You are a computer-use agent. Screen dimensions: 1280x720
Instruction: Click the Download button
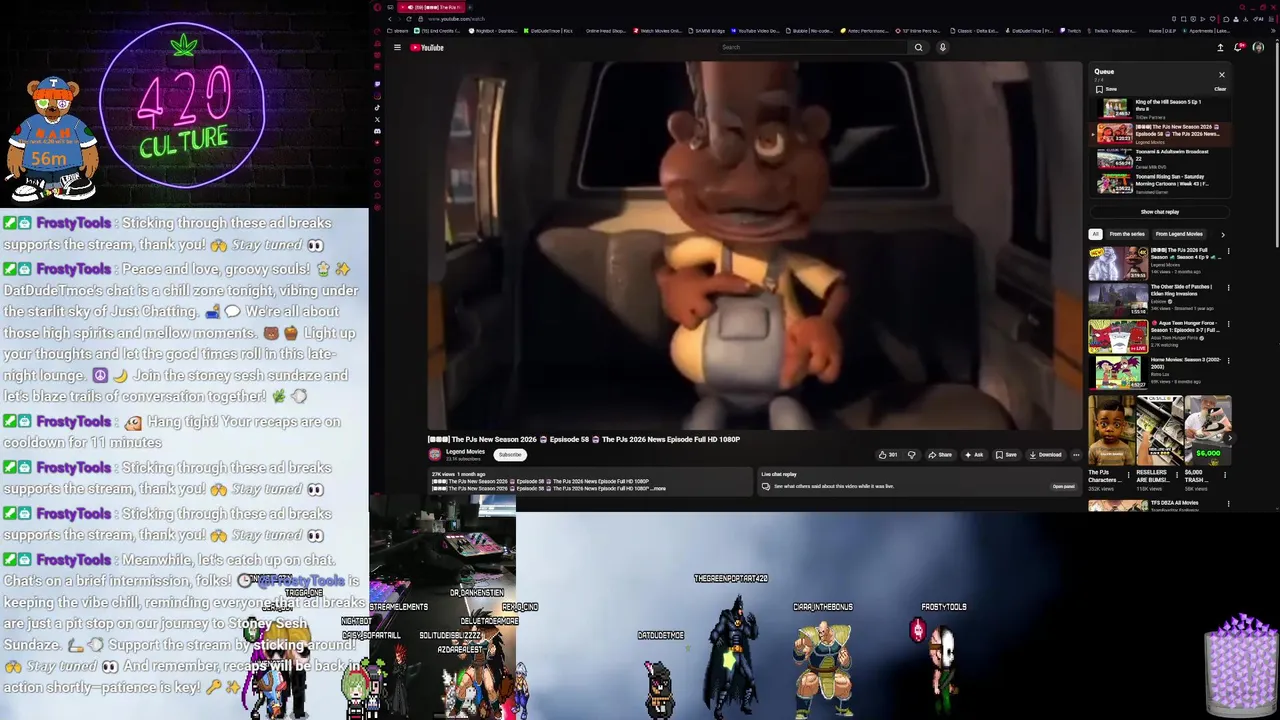click(1045, 455)
